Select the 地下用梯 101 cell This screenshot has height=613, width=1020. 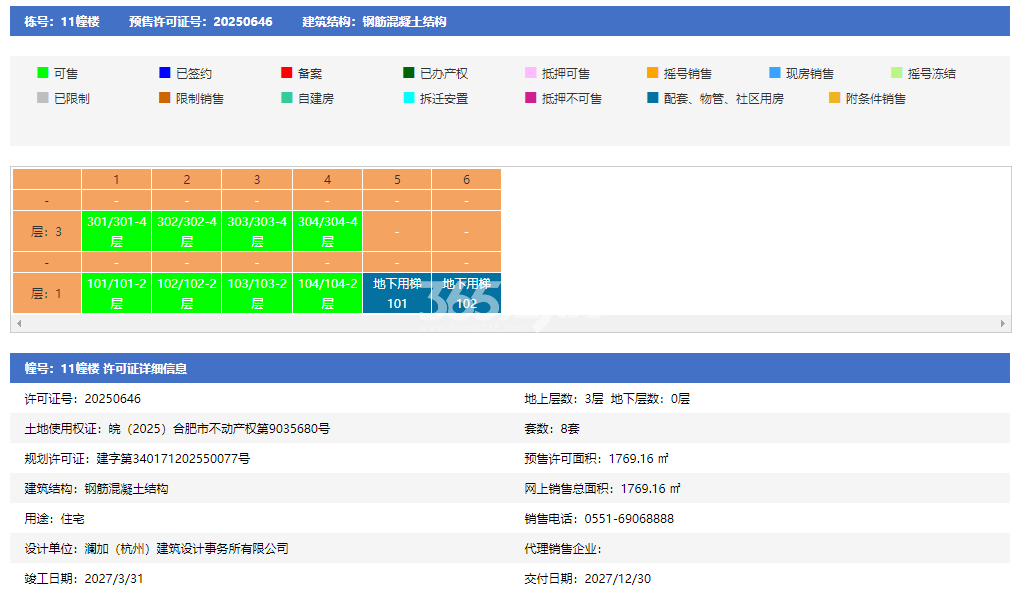point(397,293)
